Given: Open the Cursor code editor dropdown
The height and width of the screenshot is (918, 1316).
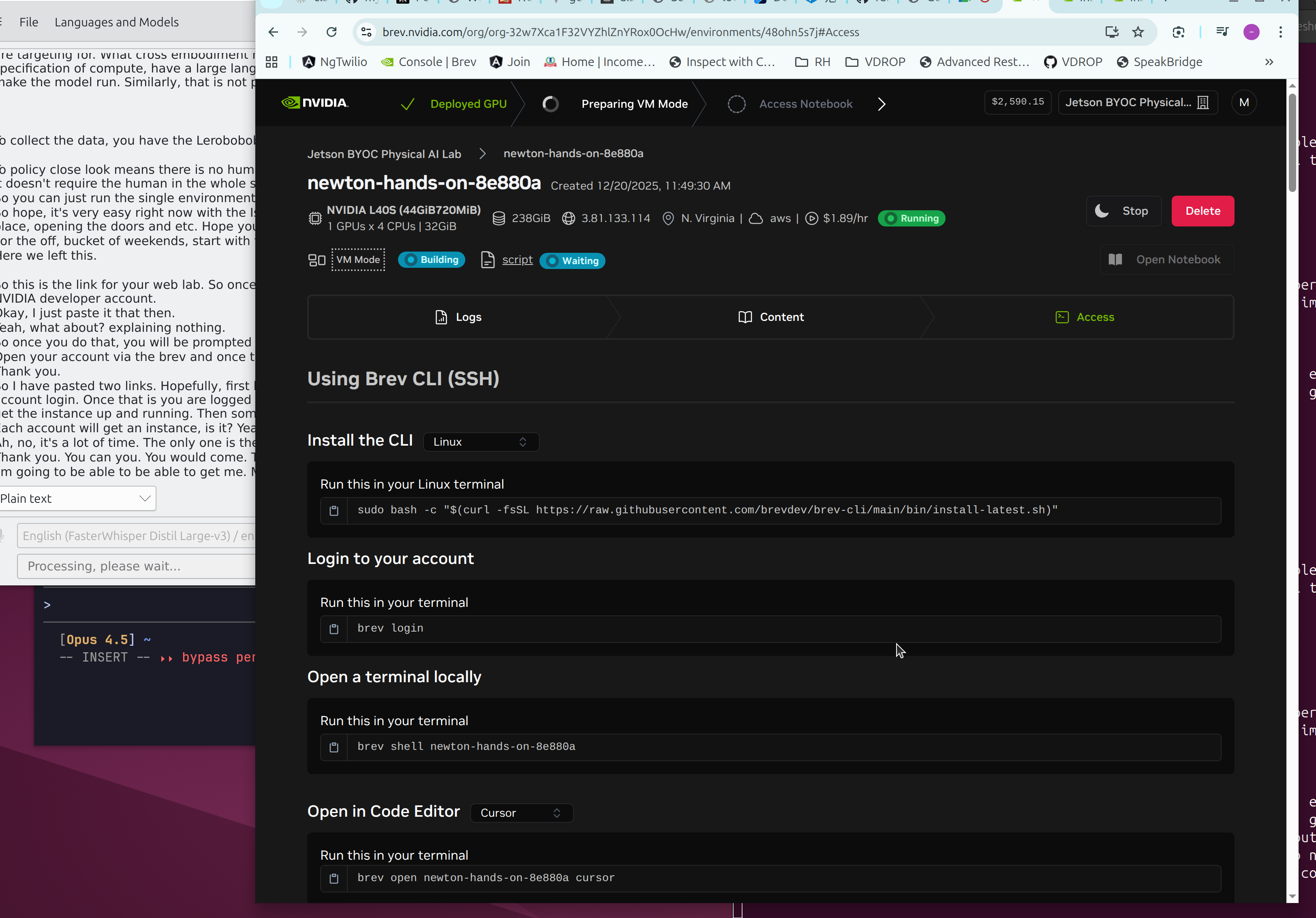Looking at the screenshot, I should point(520,813).
